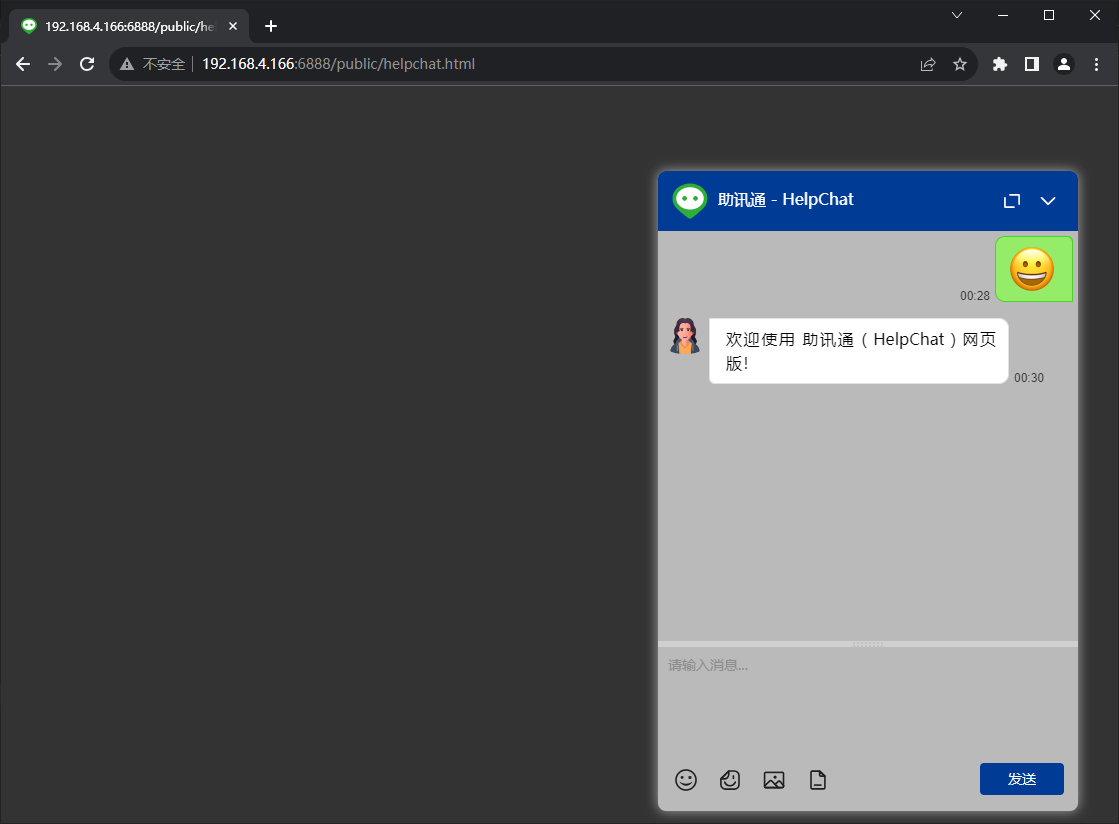Open the sticker picker icon

[x=730, y=780]
